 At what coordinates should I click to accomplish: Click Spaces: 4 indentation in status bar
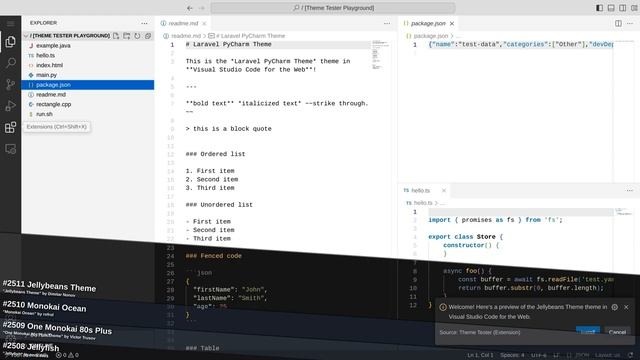click(512, 355)
